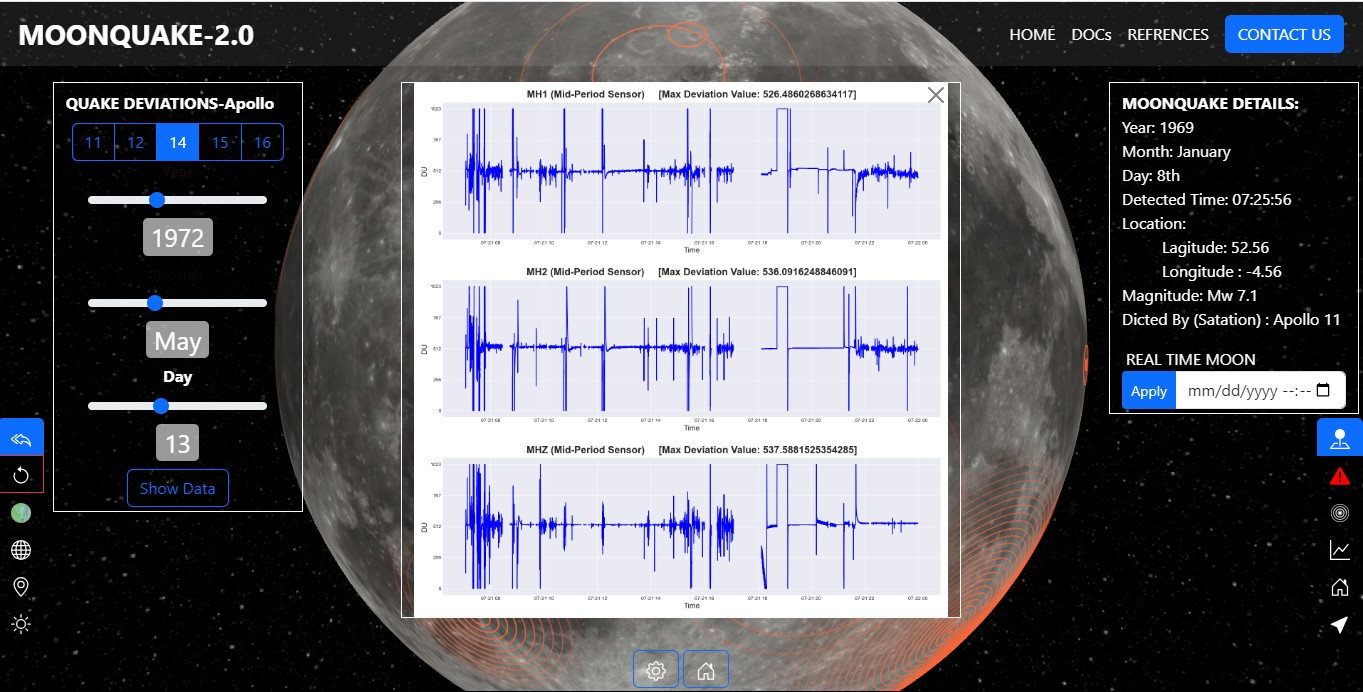This screenshot has width=1363, height=692.
Task: Click the 'Day: 8th' text
Action: pyautogui.click(x=1151, y=175)
